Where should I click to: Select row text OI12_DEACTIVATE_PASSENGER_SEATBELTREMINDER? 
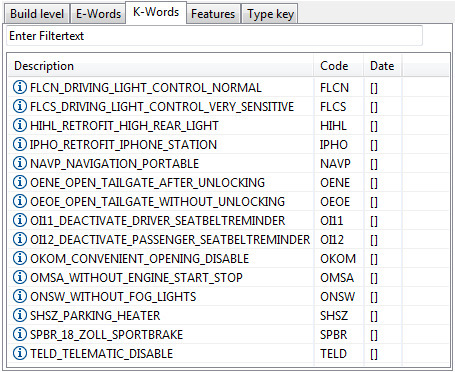coord(170,240)
